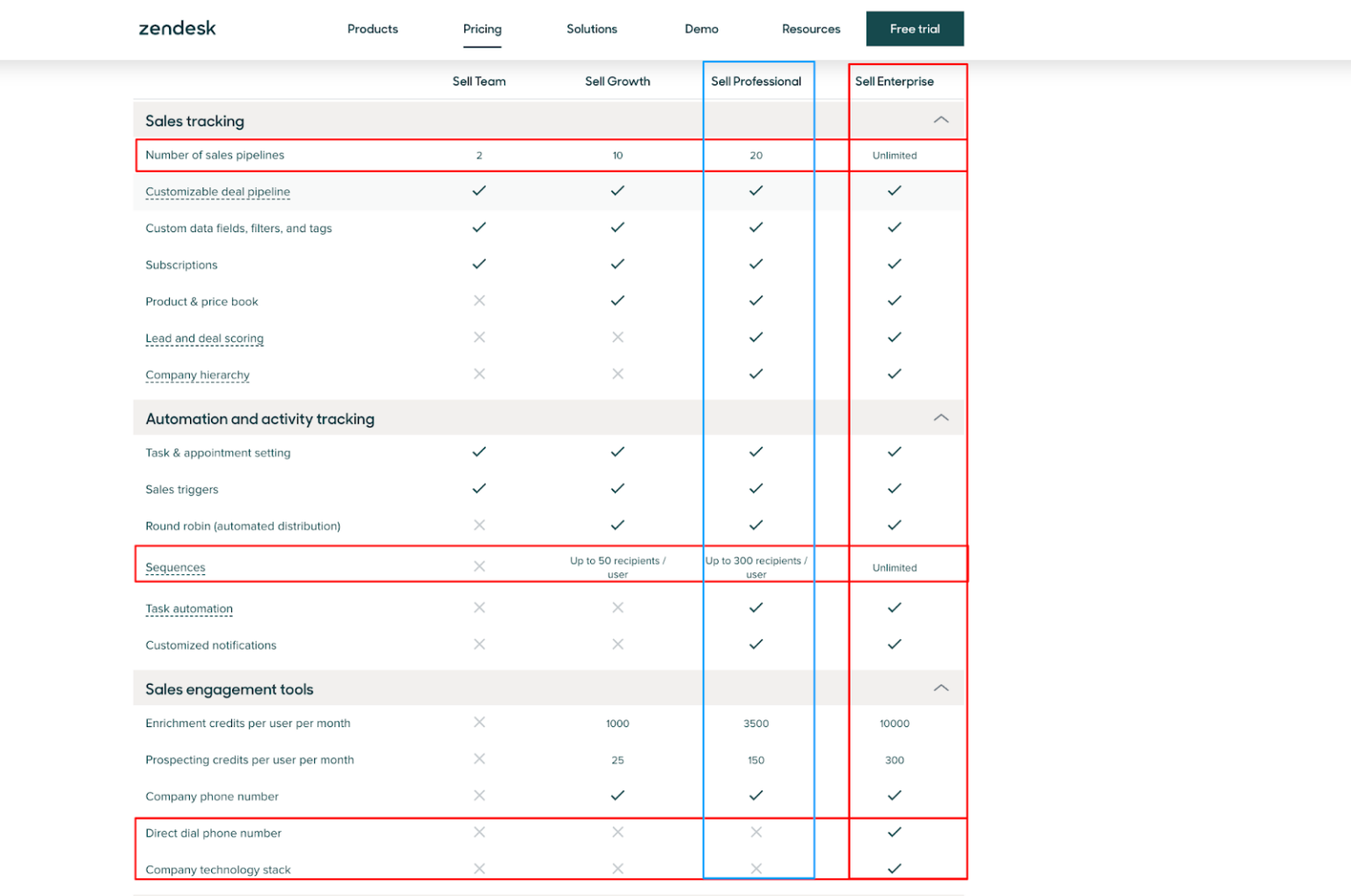The height and width of the screenshot is (896, 1351).
Task: Click the Product & price book checkmark for Sell Growth
Action: 617,300
